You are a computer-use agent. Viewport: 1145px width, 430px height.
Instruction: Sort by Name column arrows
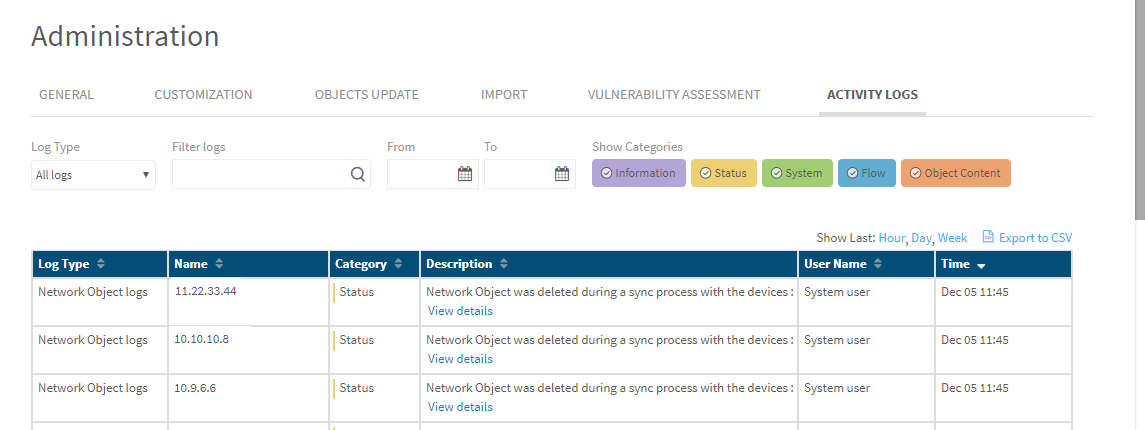click(x=219, y=264)
